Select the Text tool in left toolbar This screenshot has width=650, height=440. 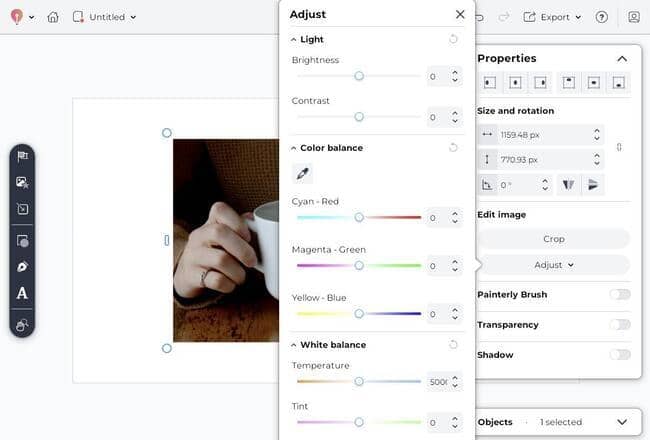tap(22, 293)
